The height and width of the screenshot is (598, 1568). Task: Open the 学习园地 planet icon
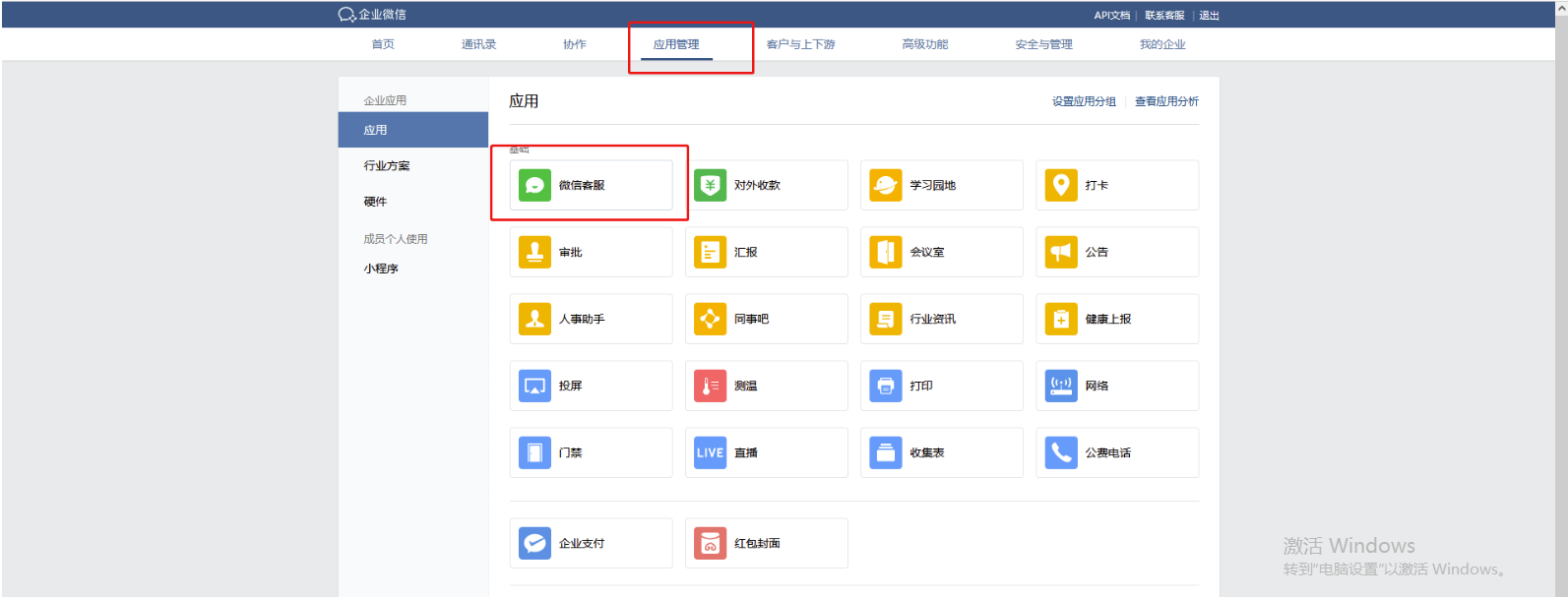tap(885, 185)
